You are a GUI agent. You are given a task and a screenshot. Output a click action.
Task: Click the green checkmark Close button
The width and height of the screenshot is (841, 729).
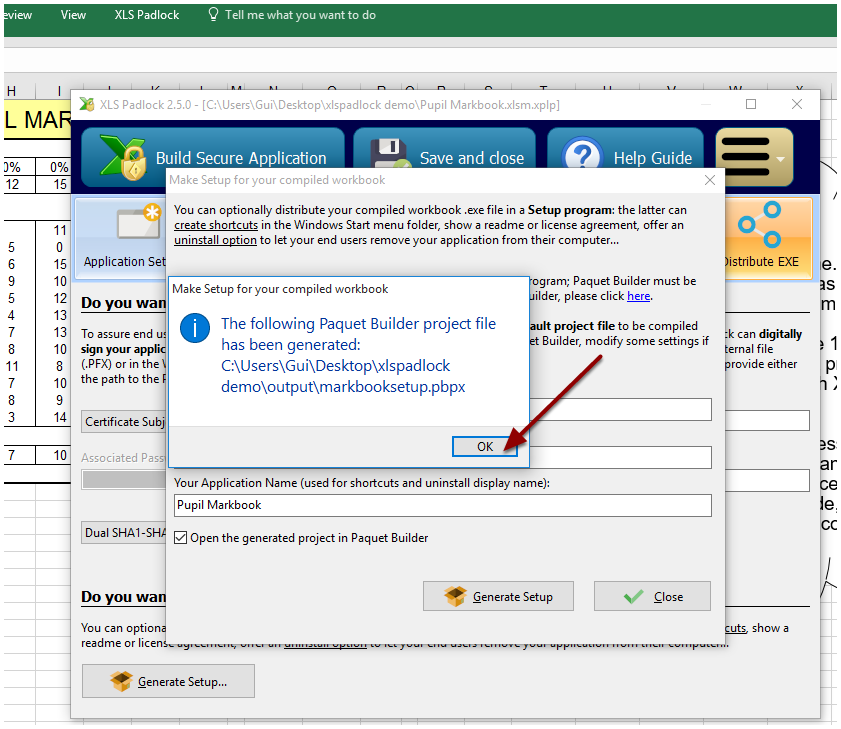click(x=652, y=596)
